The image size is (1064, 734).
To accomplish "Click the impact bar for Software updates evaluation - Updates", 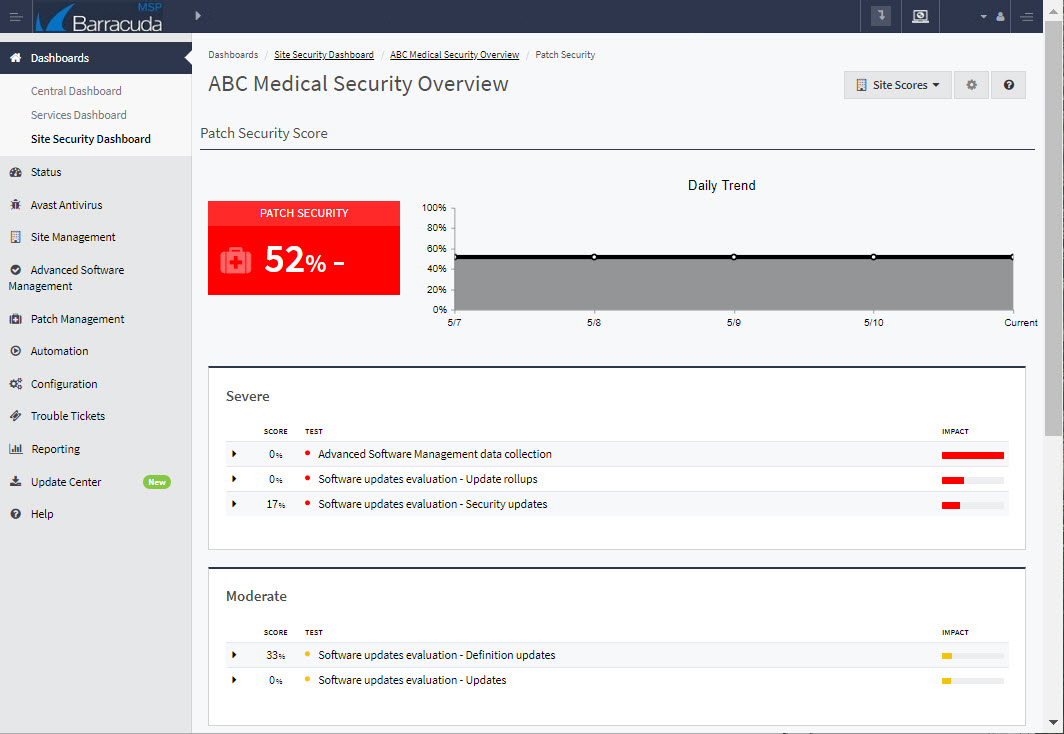I will point(972,681).
